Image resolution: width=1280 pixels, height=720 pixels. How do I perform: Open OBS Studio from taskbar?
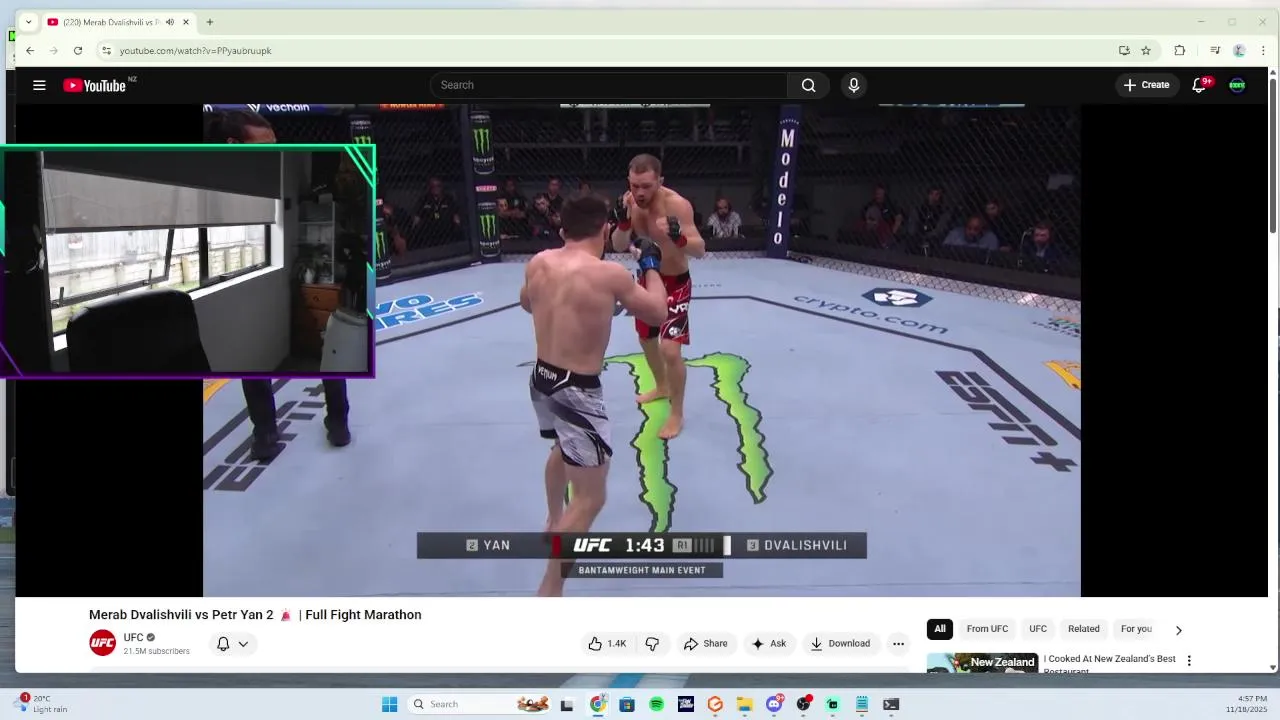(x=803, y=704)
